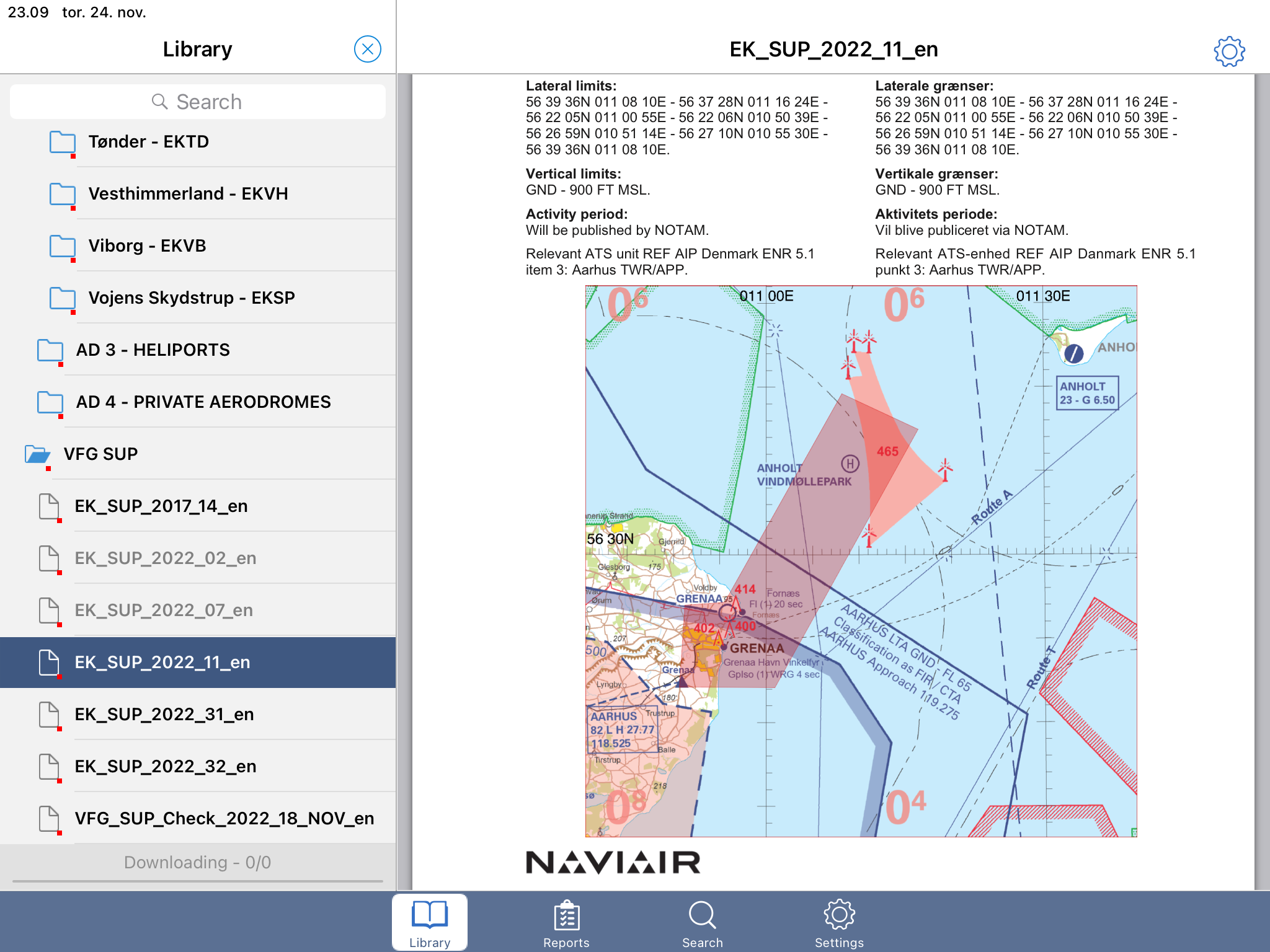Click the Laterale grænser heading
Viewport: 1270px width, 952px height.
point(934,86)
